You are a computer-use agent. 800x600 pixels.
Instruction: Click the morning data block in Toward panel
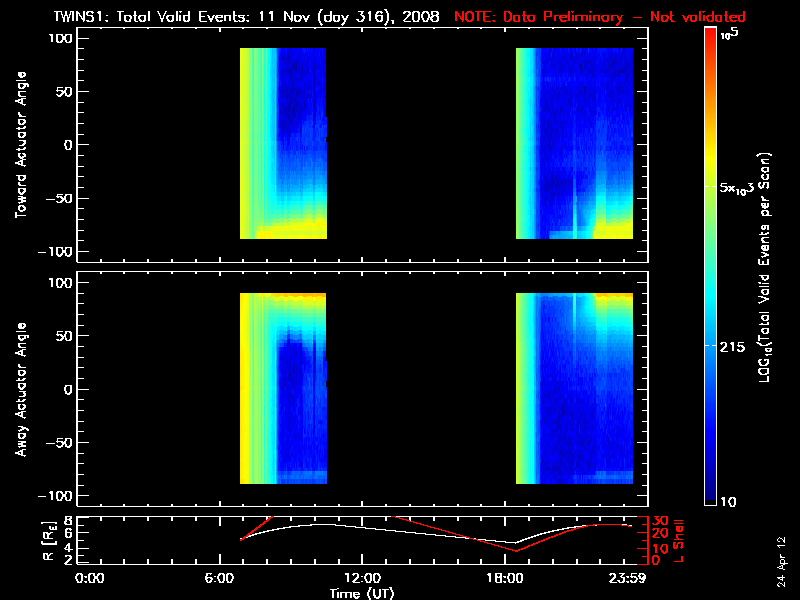(x=283, y=143)
